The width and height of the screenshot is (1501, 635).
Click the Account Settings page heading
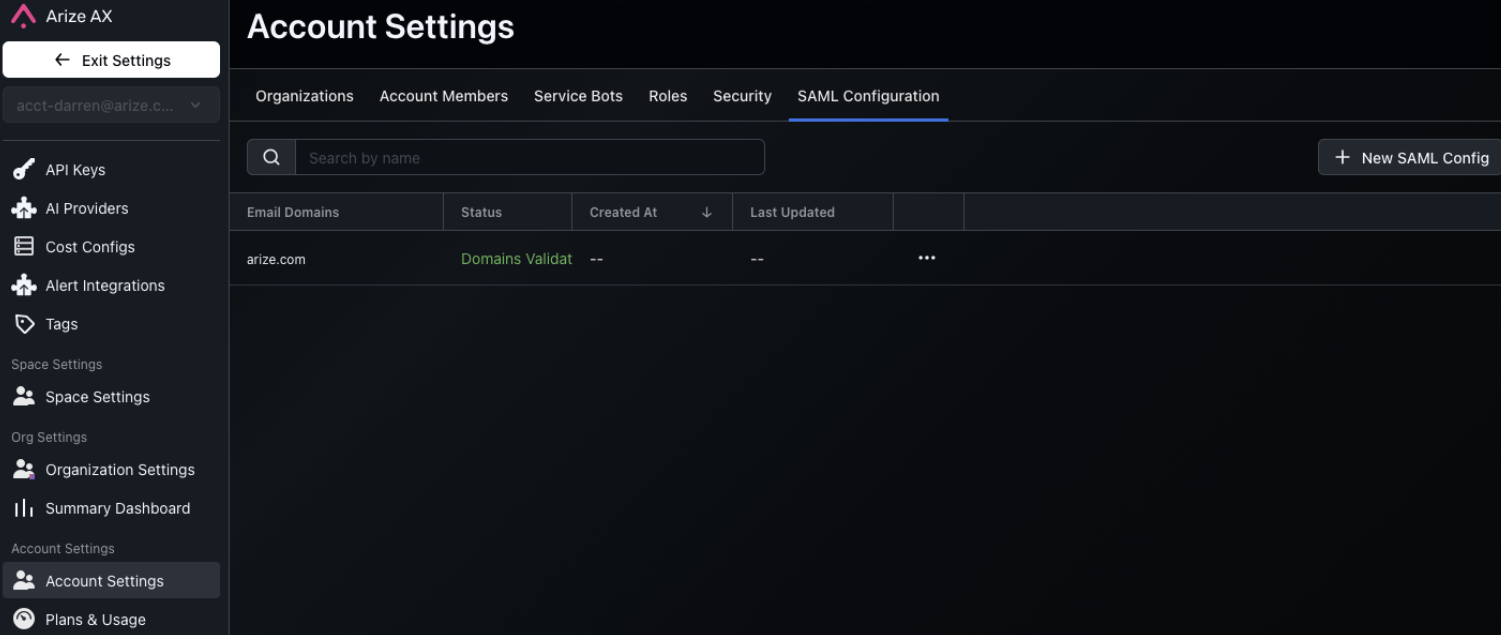[381, 27]
